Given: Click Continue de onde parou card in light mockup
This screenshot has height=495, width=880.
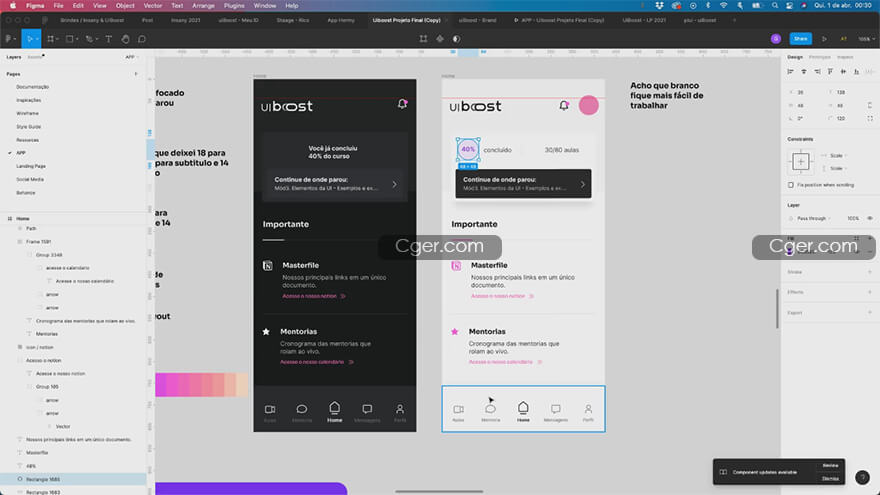Looking at the screenshot, I should click(x=523, y=184).
